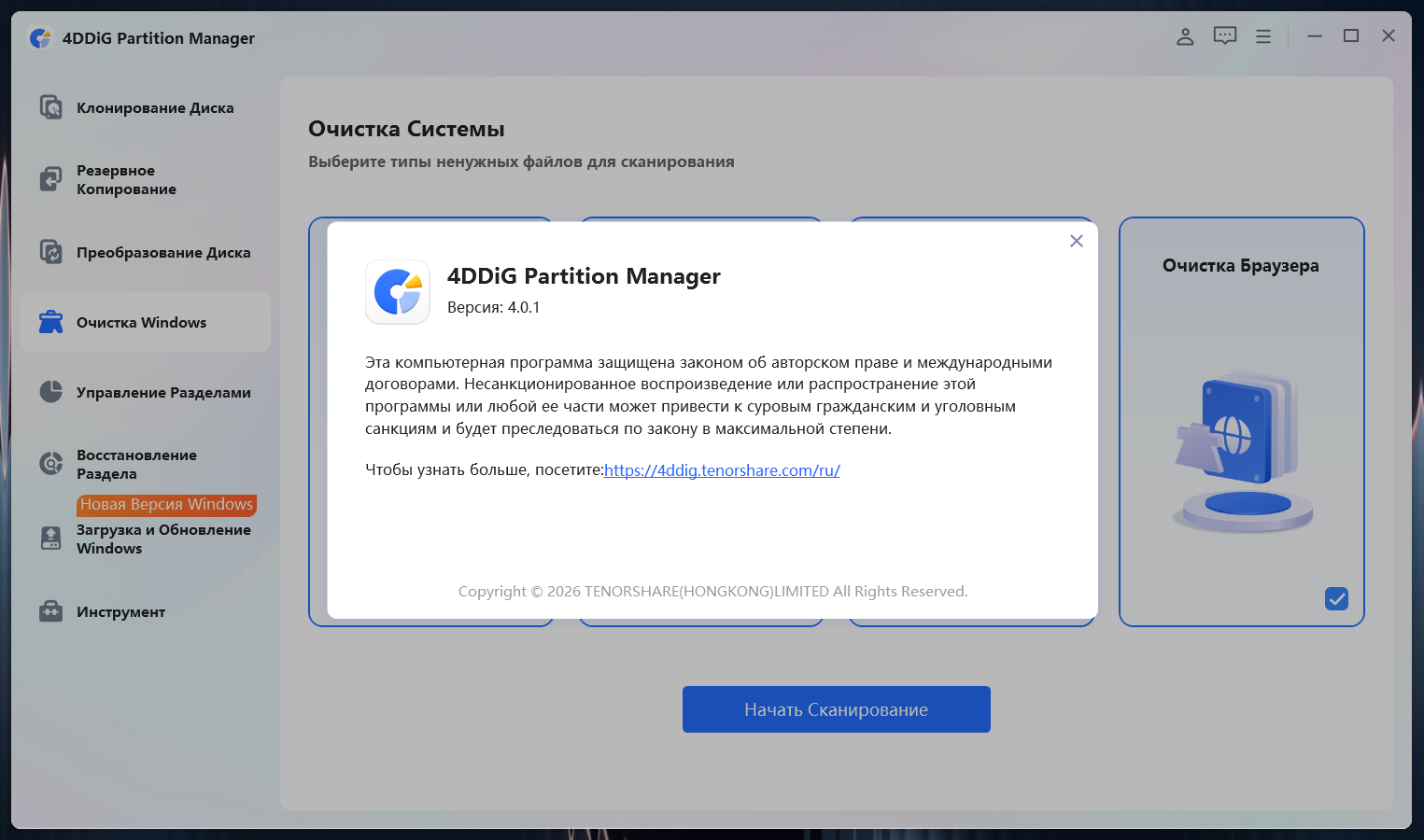Open the user account icon

tap(1185, 36)
